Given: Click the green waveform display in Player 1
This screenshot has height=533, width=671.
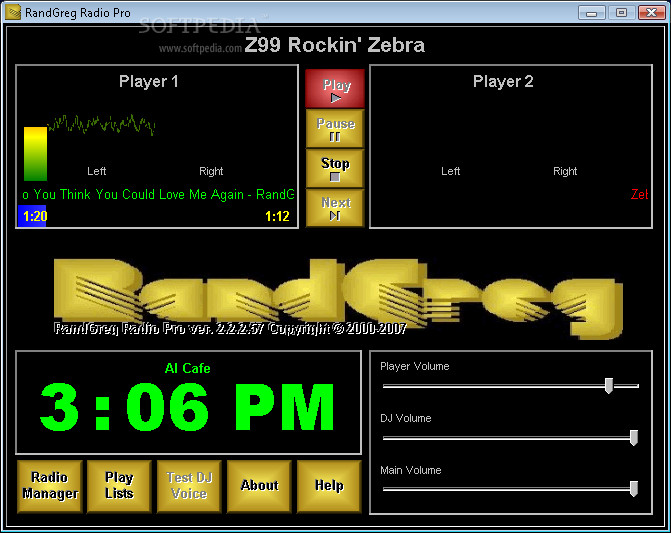Looking at the screenshot, I should (101, 124).
